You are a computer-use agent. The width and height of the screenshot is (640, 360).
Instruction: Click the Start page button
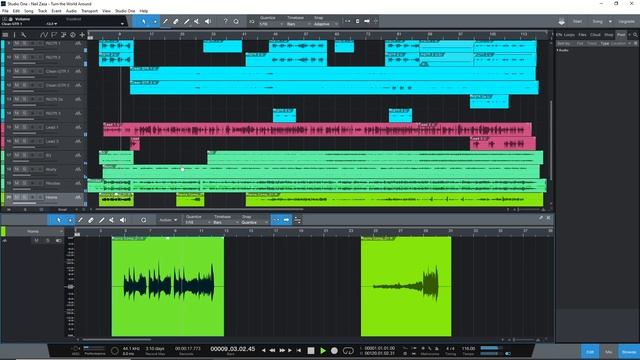click(577, 21)
